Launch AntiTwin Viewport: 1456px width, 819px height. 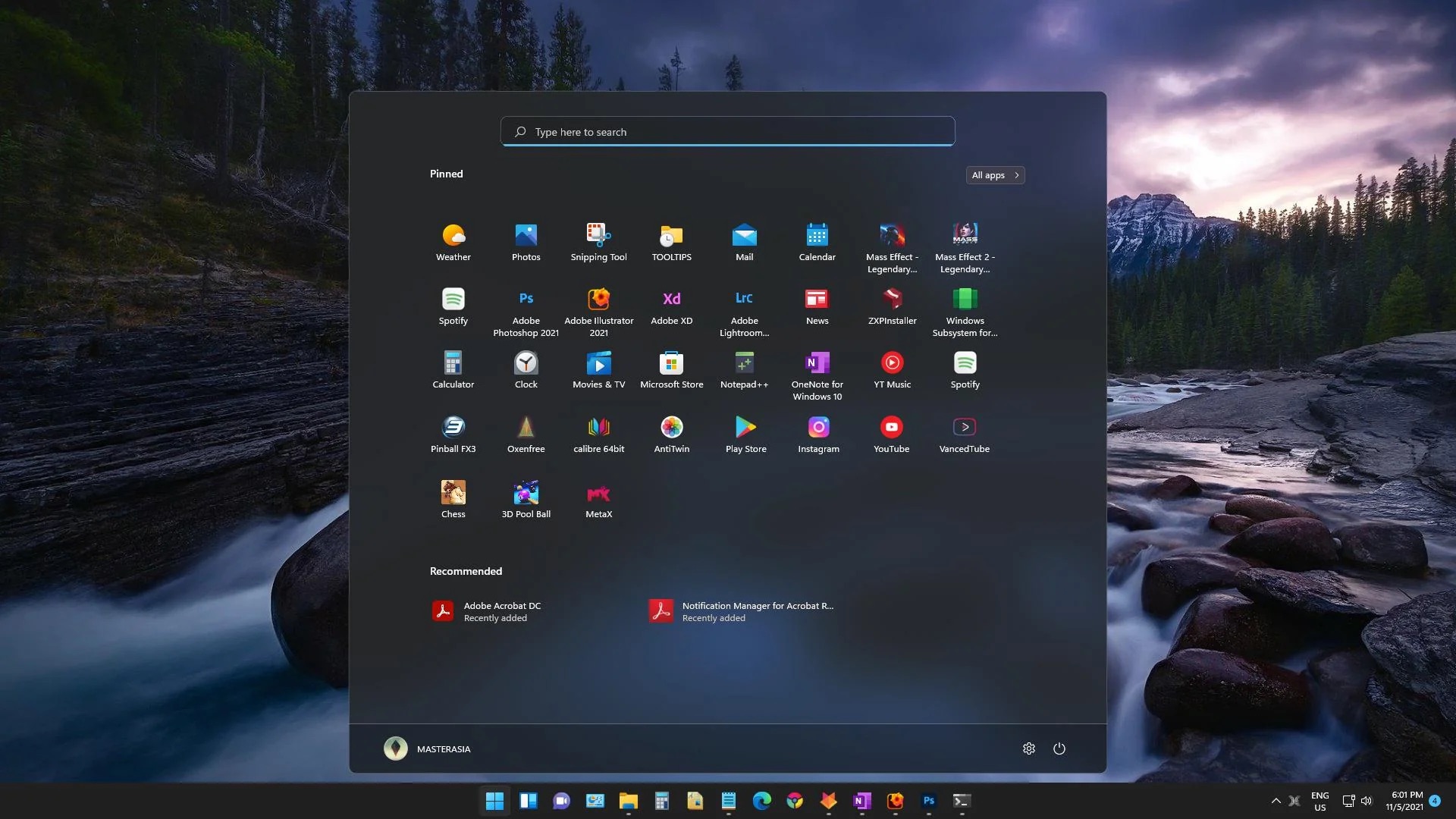click(x=672, y=435)
